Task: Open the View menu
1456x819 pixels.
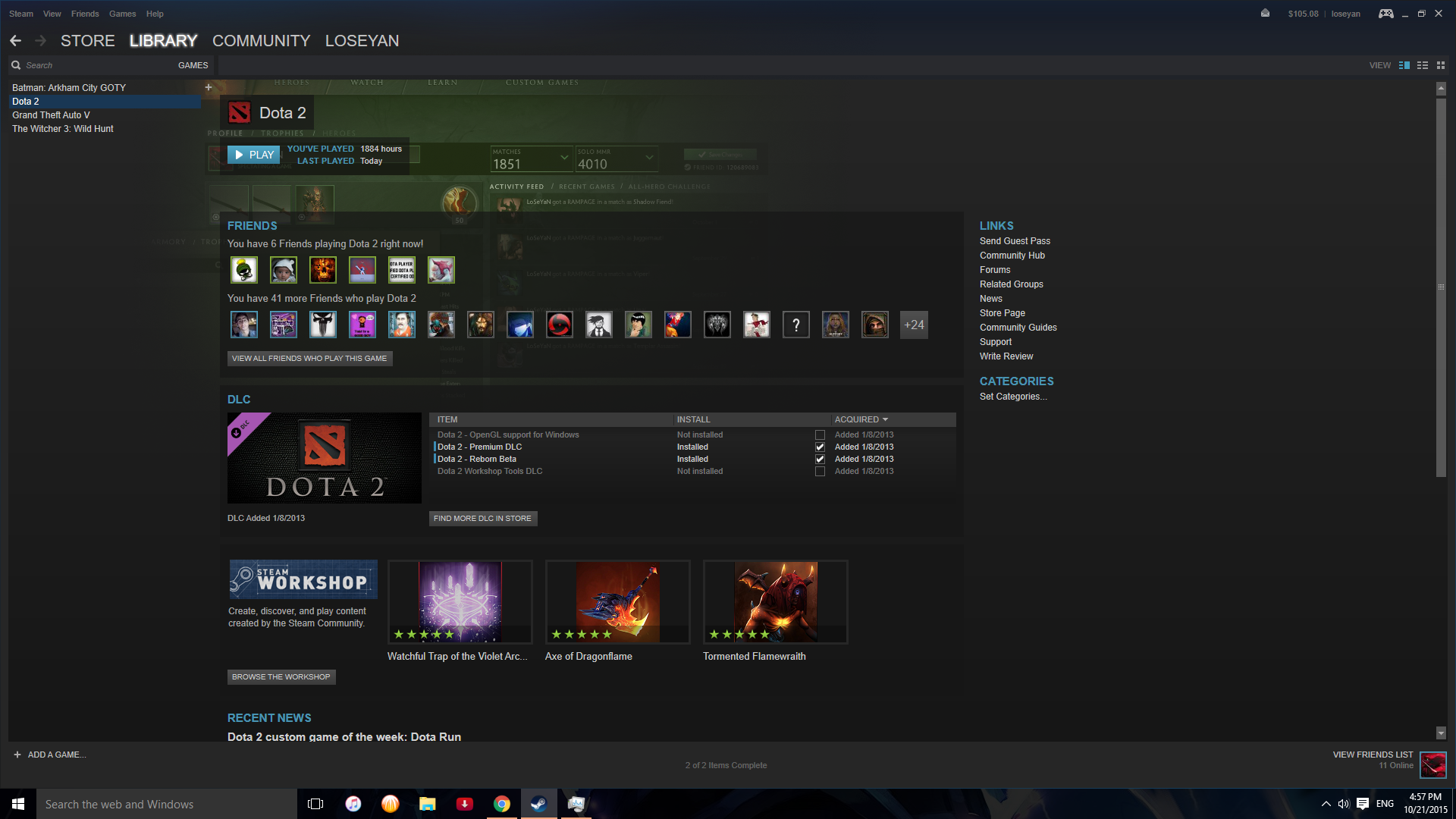Action: click(x=52, y=14)
